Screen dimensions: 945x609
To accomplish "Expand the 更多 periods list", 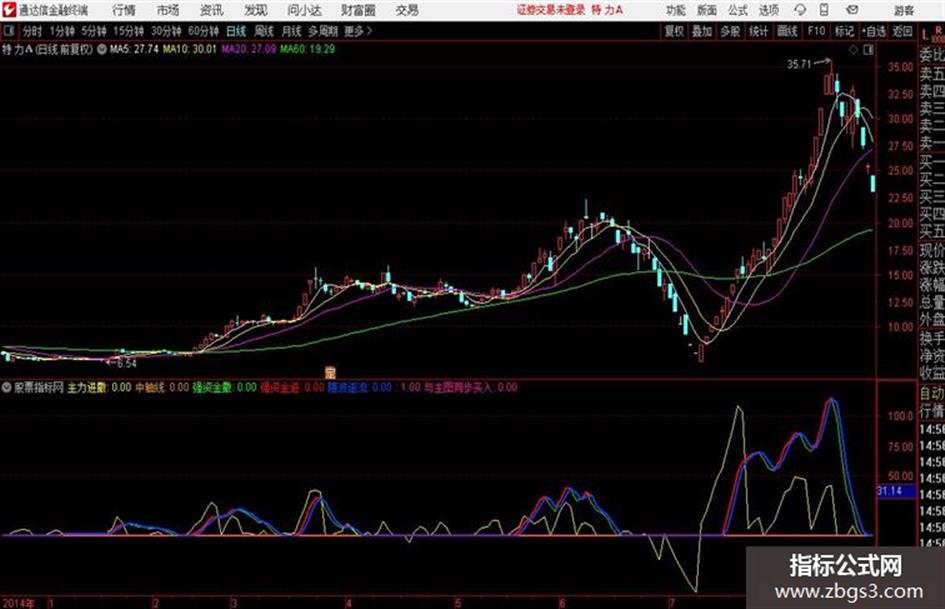I will [x=358, y=31].
